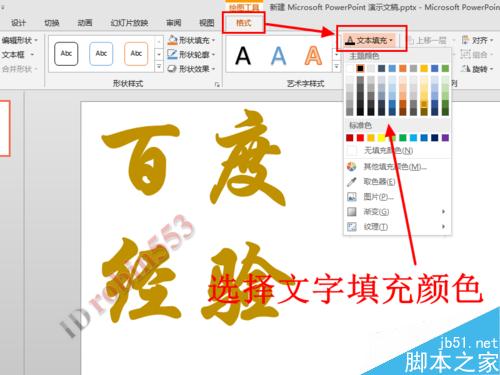Switch to the 切换 tab

[x=52, y=23]
